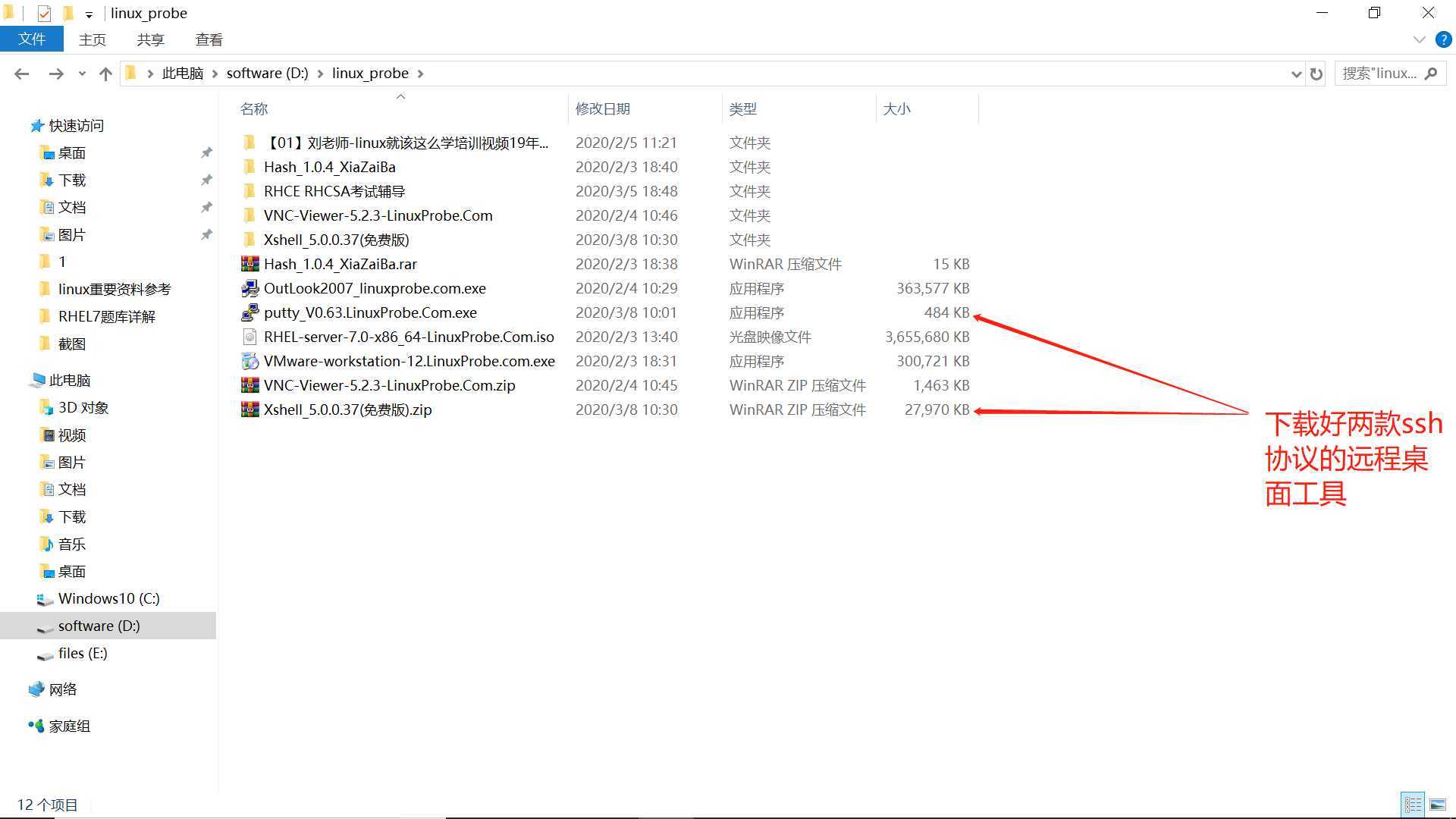The image size is (1456, 819).
Task: Open RHEL7题库详解 in the sidebar
Action: pos(106,317)
